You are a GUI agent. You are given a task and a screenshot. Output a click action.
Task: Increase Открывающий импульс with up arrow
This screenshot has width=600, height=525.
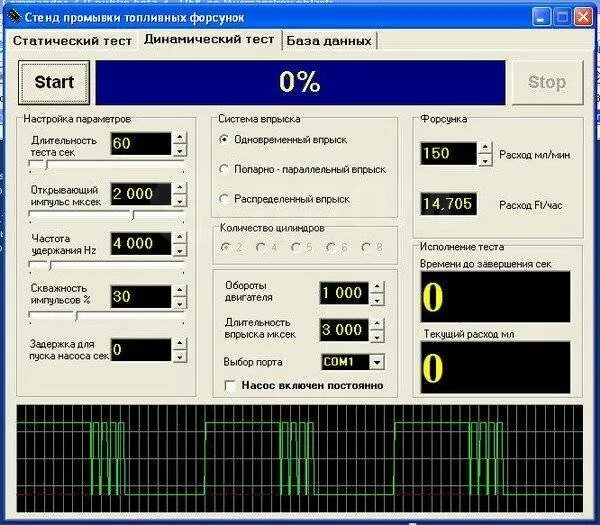click(x=179, y=188)
